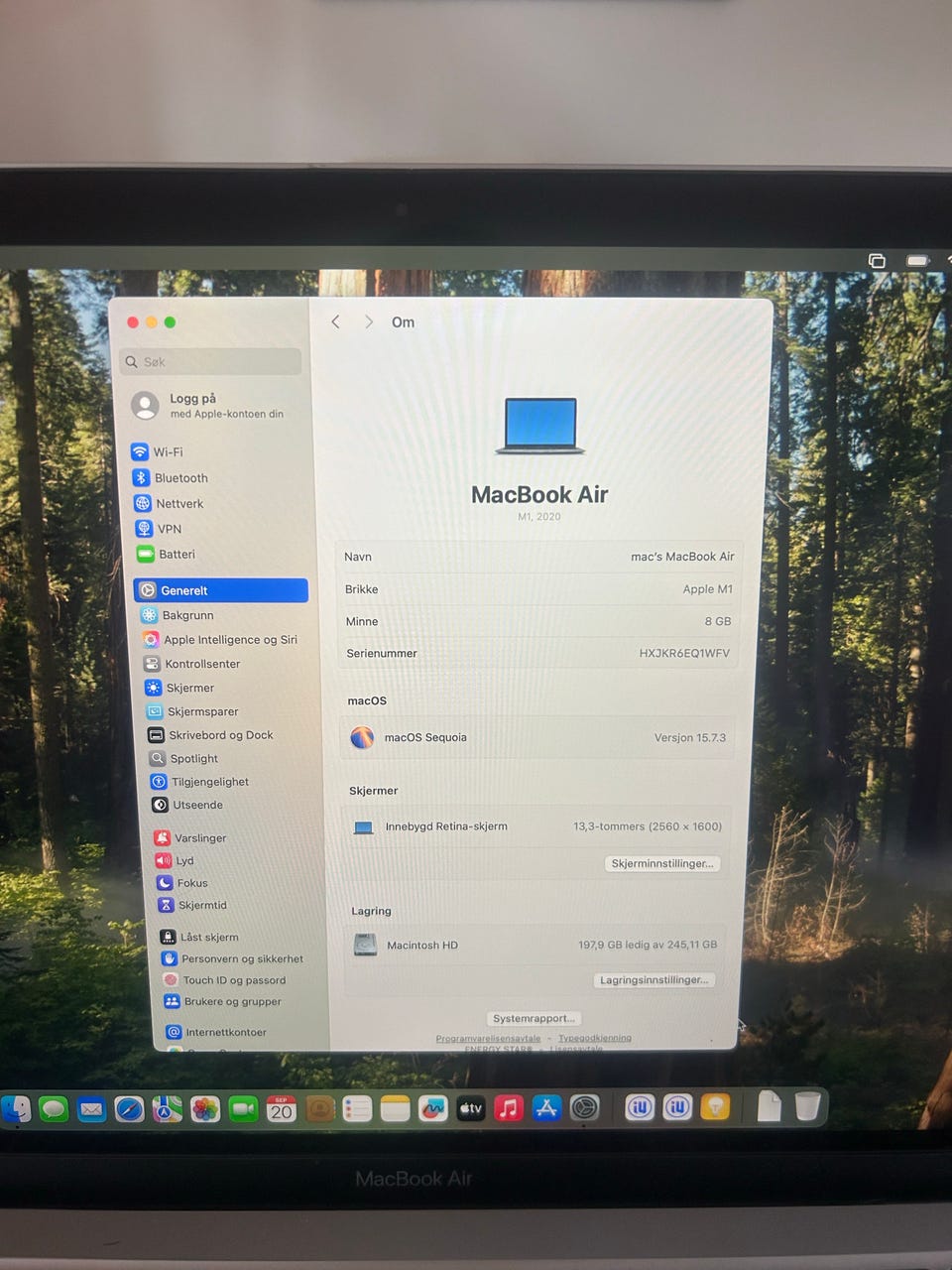Open the Programvarelisensavtale link
Screen dimensions: 952x1270
488,1038
